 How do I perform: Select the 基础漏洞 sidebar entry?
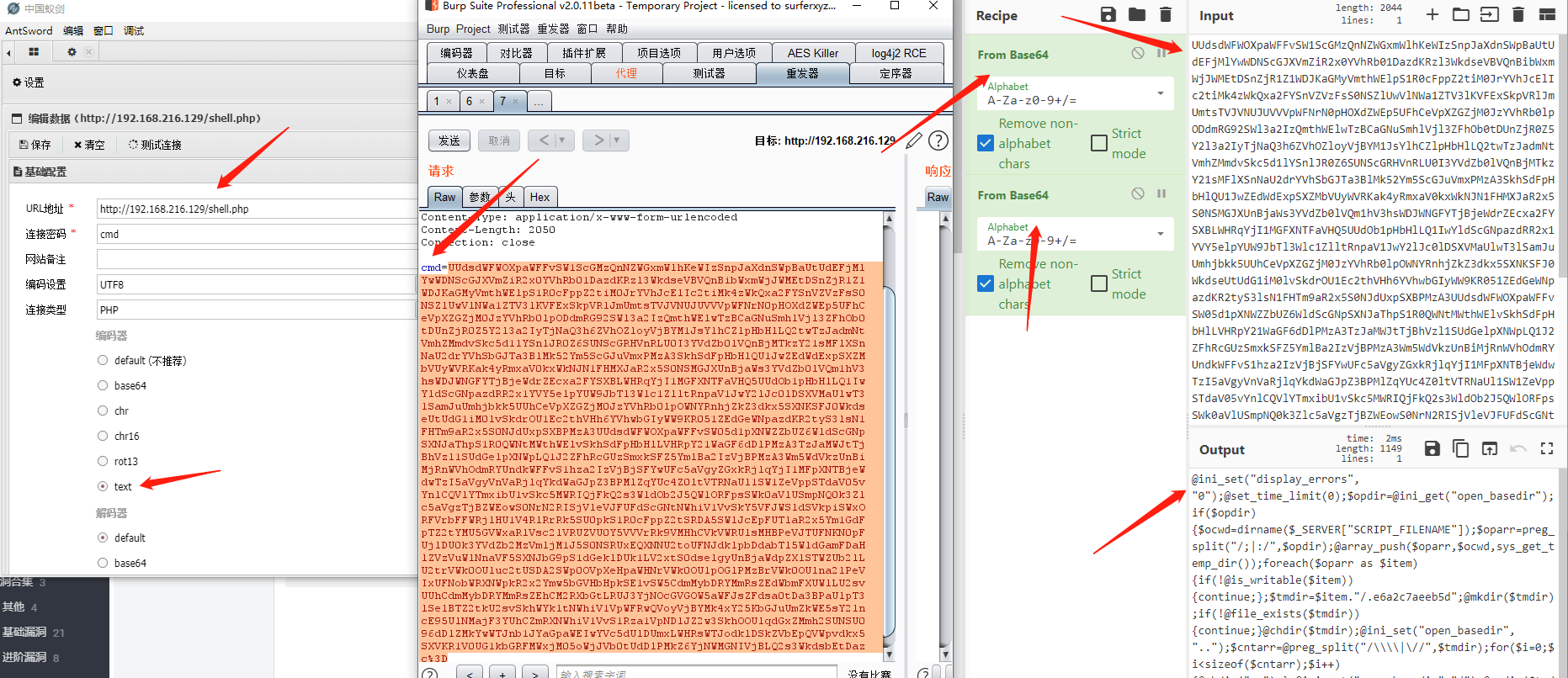coord(34,632)
